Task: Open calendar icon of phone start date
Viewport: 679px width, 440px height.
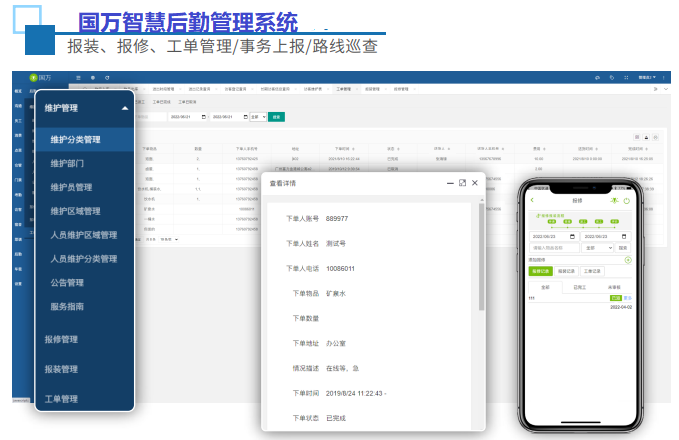Action: click(570, 236)
